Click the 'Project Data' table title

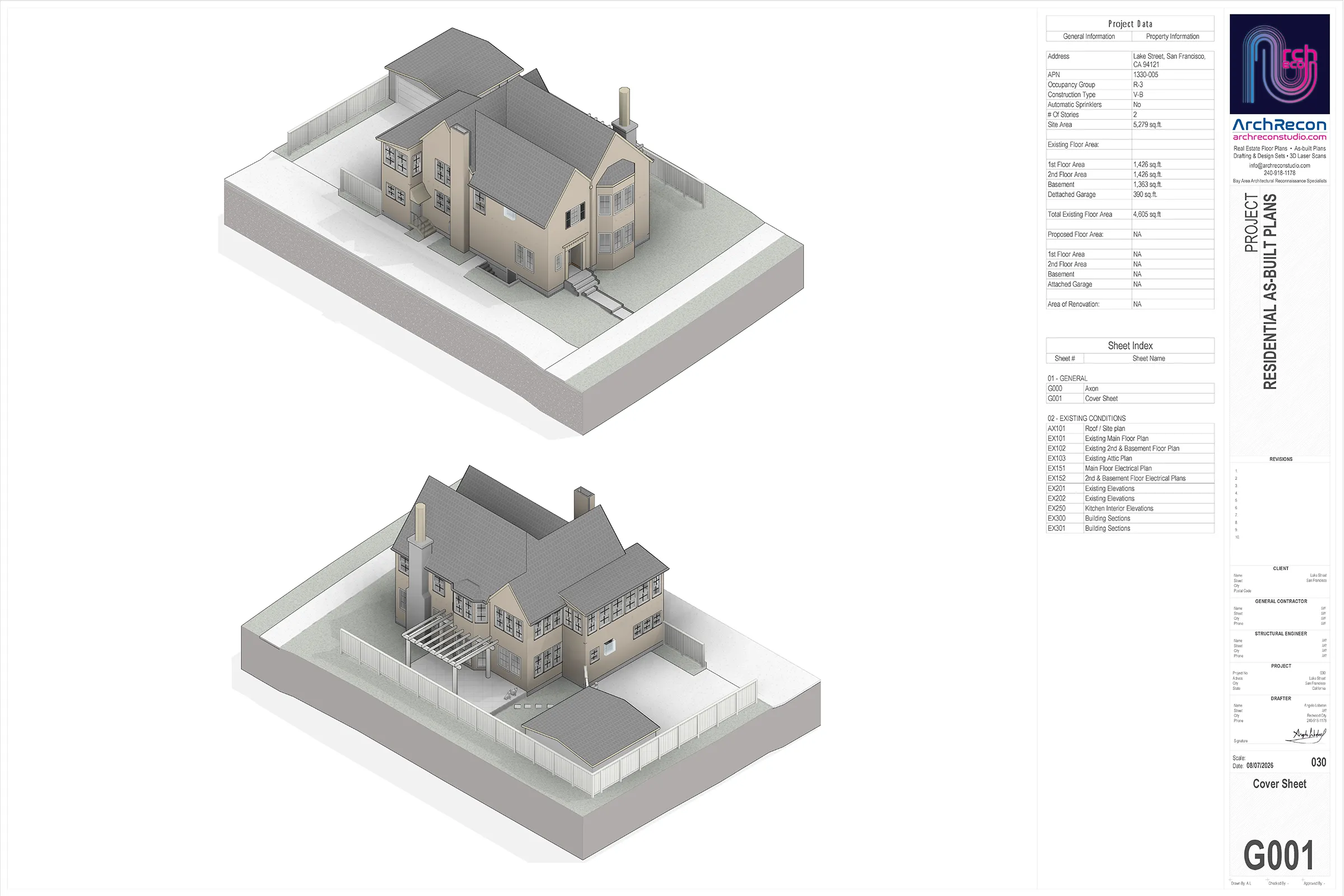click(1130, 24)
